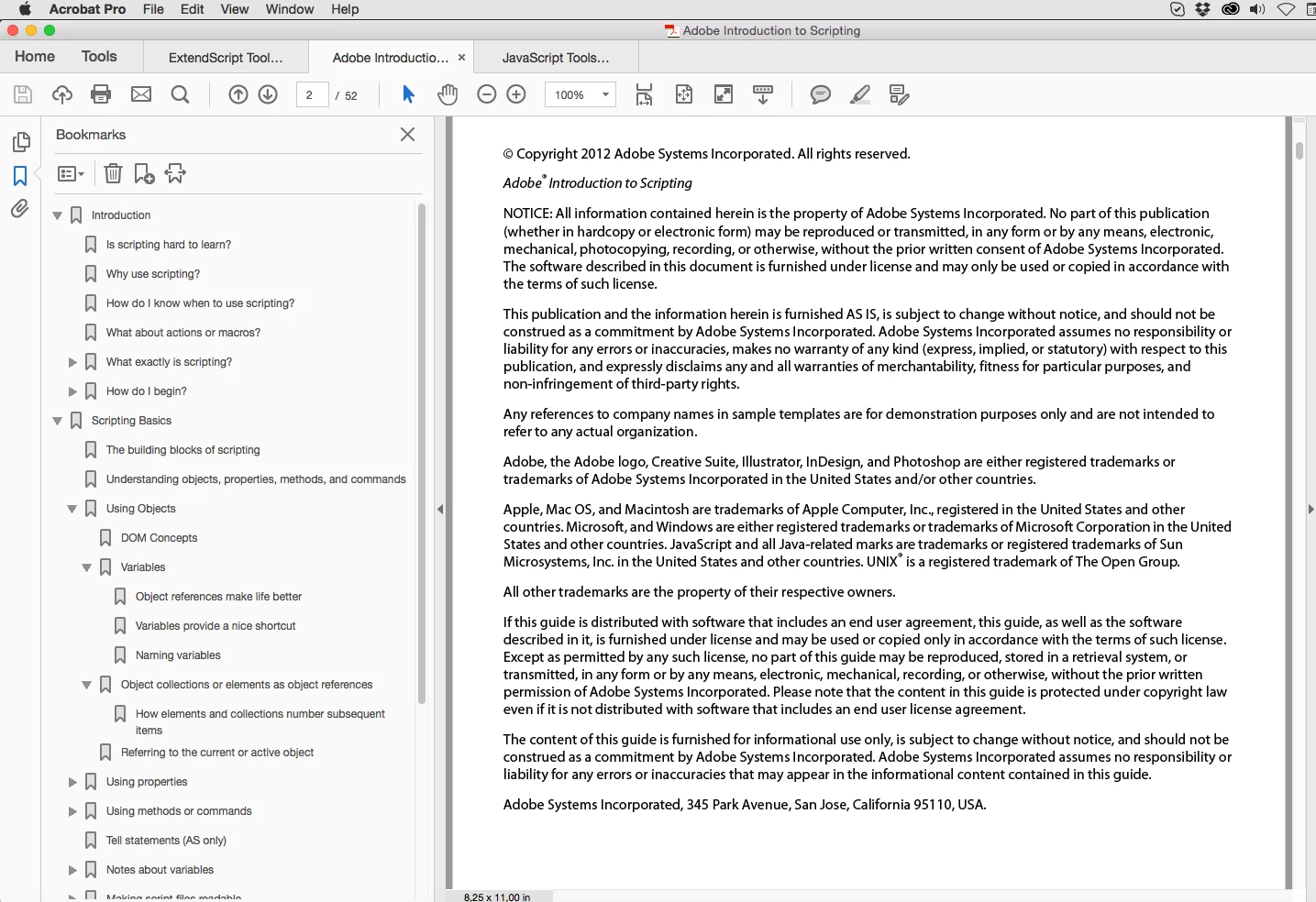Open the Attachments paperclip panel
This screenshot has height=902, width=1316.
point(20,209)
